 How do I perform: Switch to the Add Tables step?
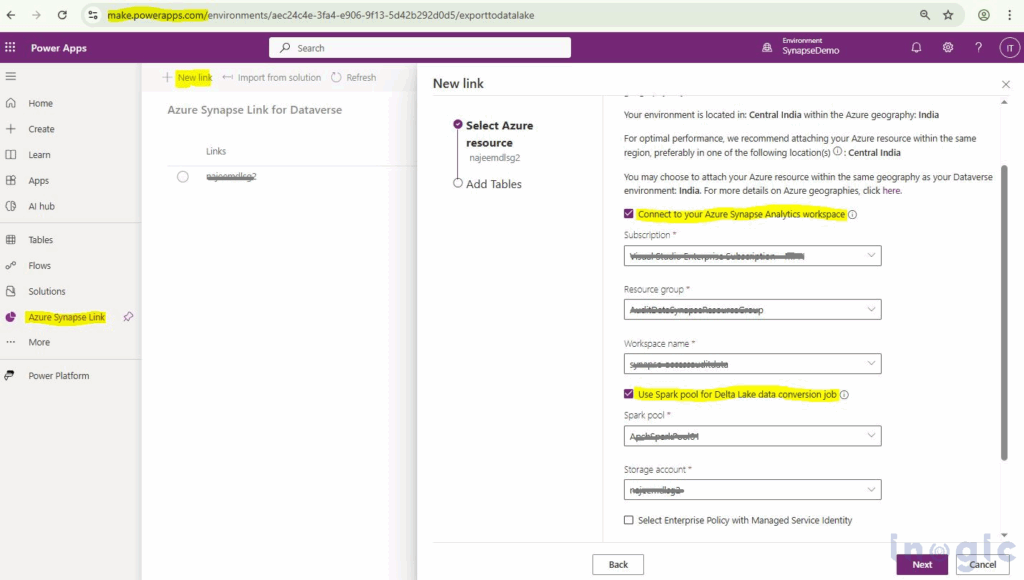pos(494,183)
